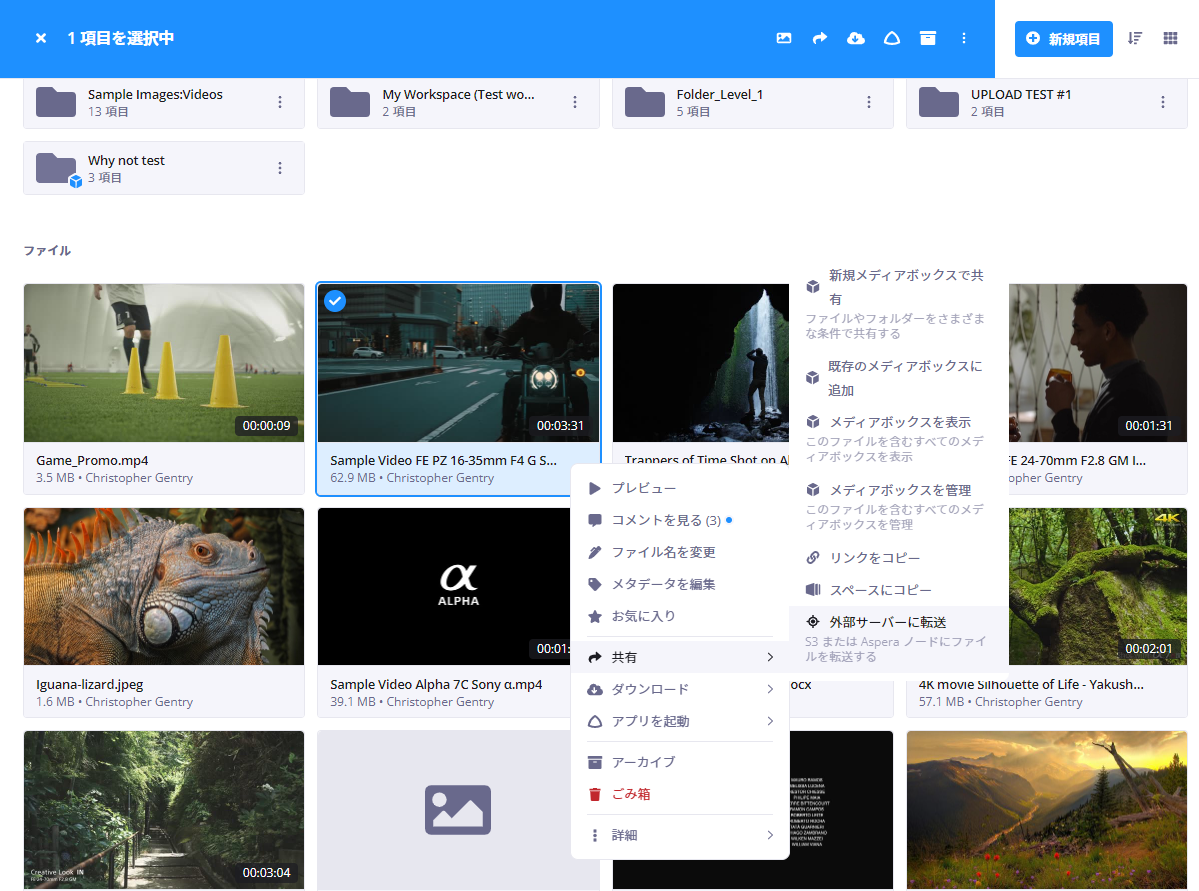
Task: Open options menu for Why not test folder
Action: (x=280, y=168)
